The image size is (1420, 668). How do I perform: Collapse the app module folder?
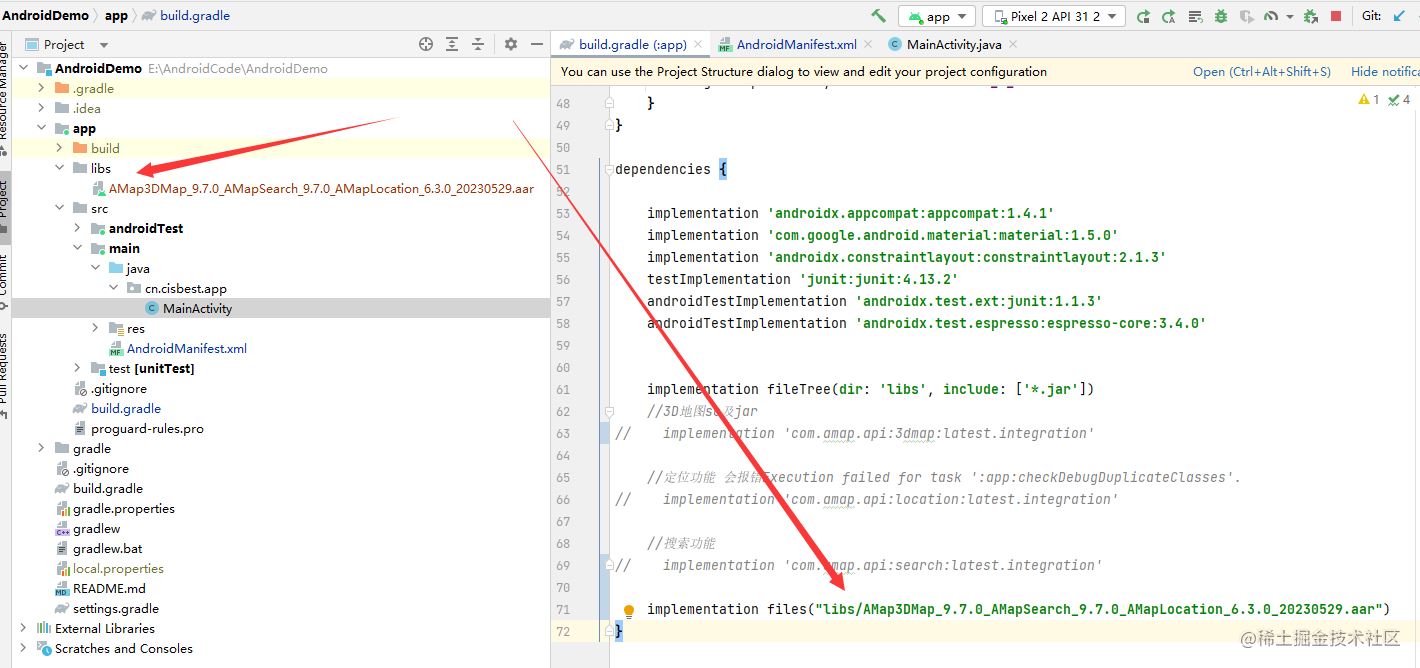coord(41,128)
